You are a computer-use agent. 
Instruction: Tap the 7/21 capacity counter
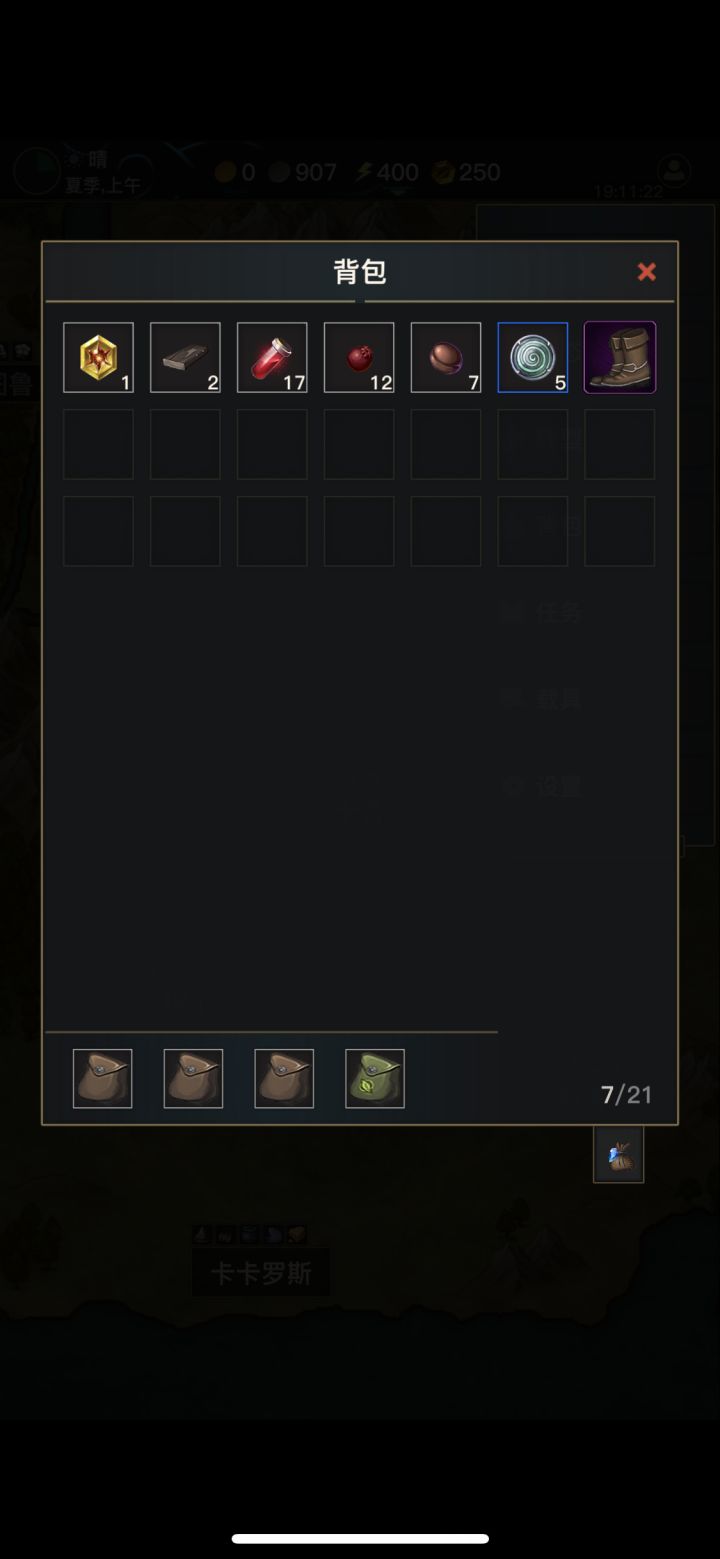pos(627,1095)
